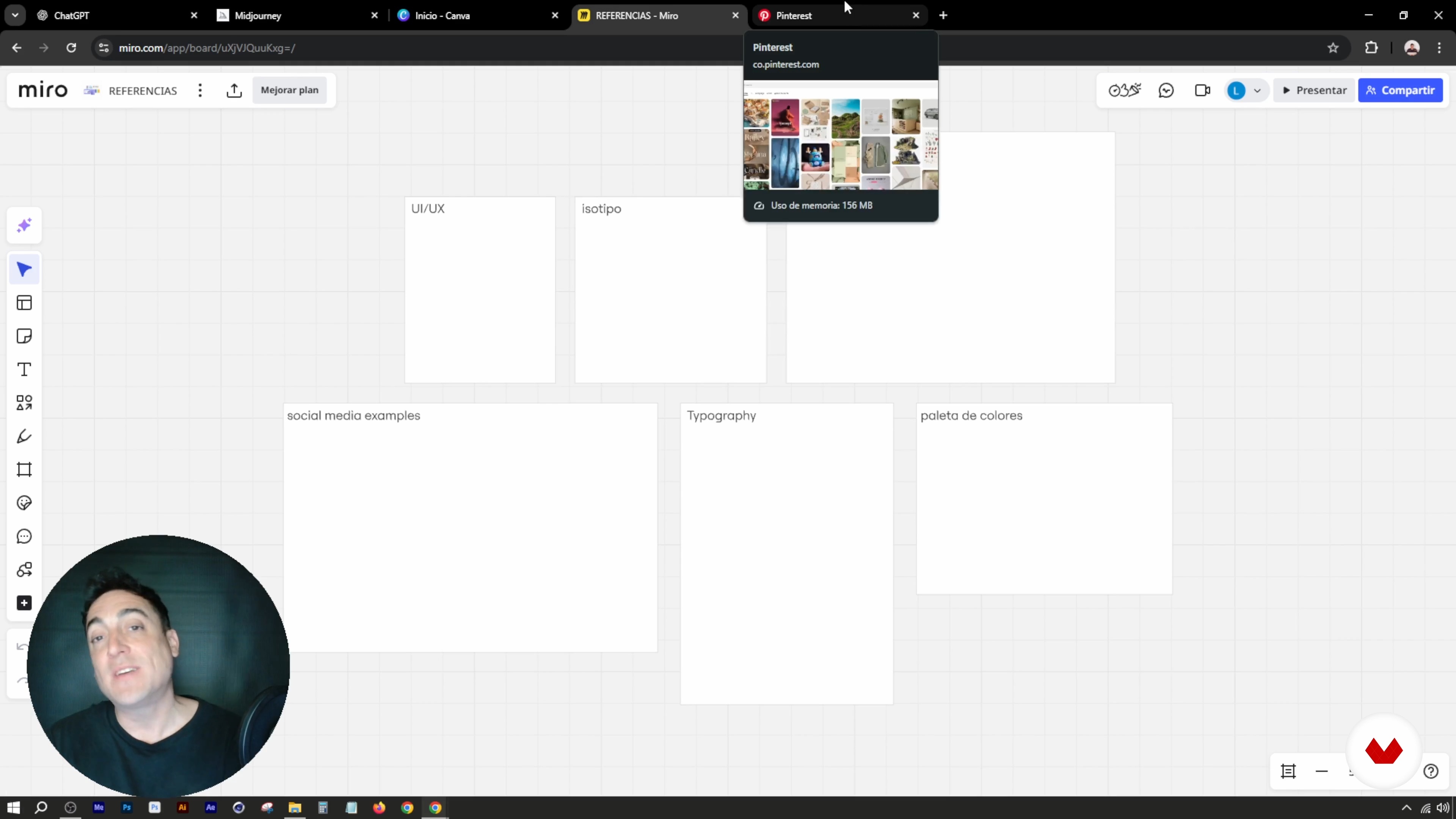Image resolution: width=1456 pixels, height=819 pixels.
Task: Select the Frame tool
Action: (24, 470)
